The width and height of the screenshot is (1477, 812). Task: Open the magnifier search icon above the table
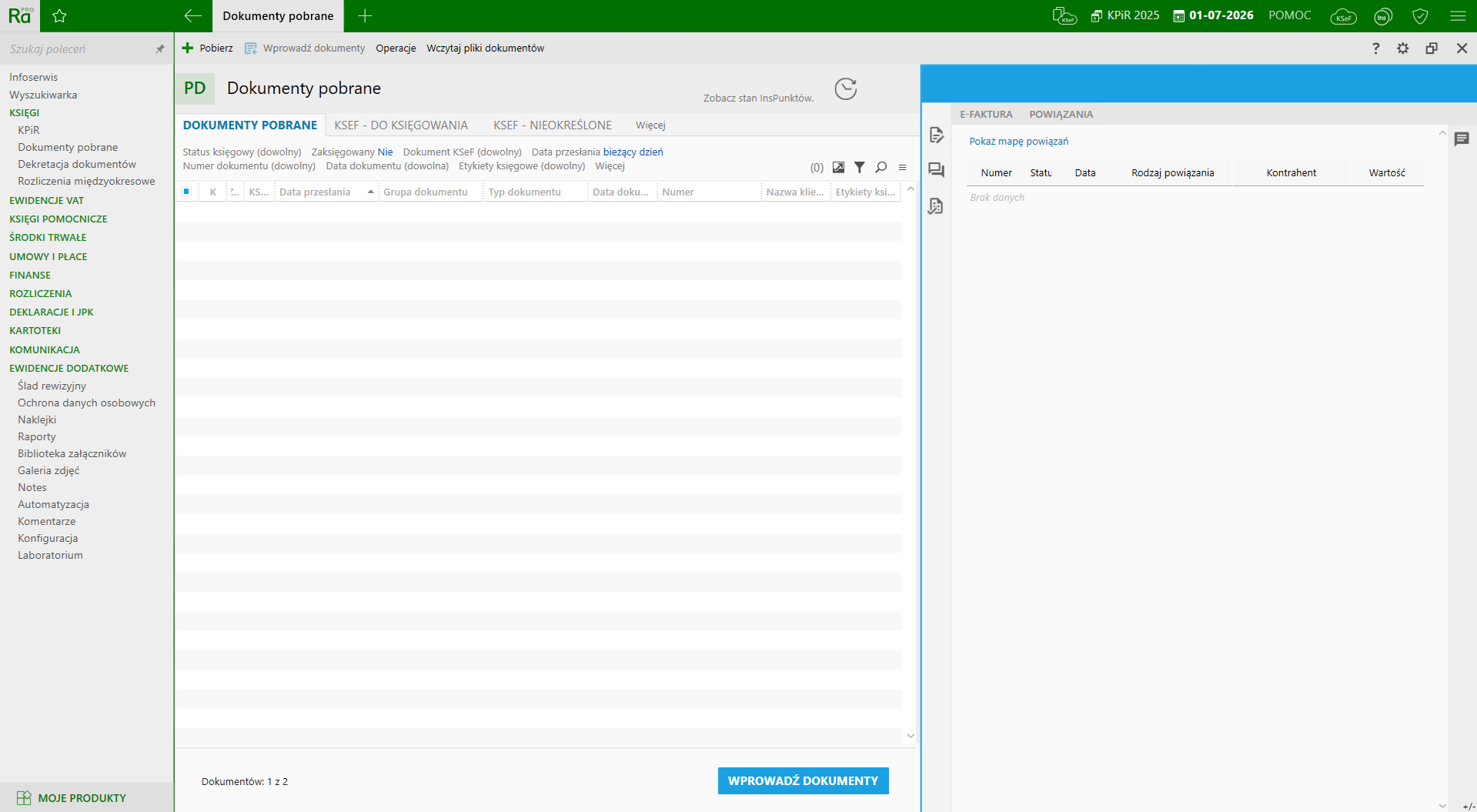(x=881, y=167)
